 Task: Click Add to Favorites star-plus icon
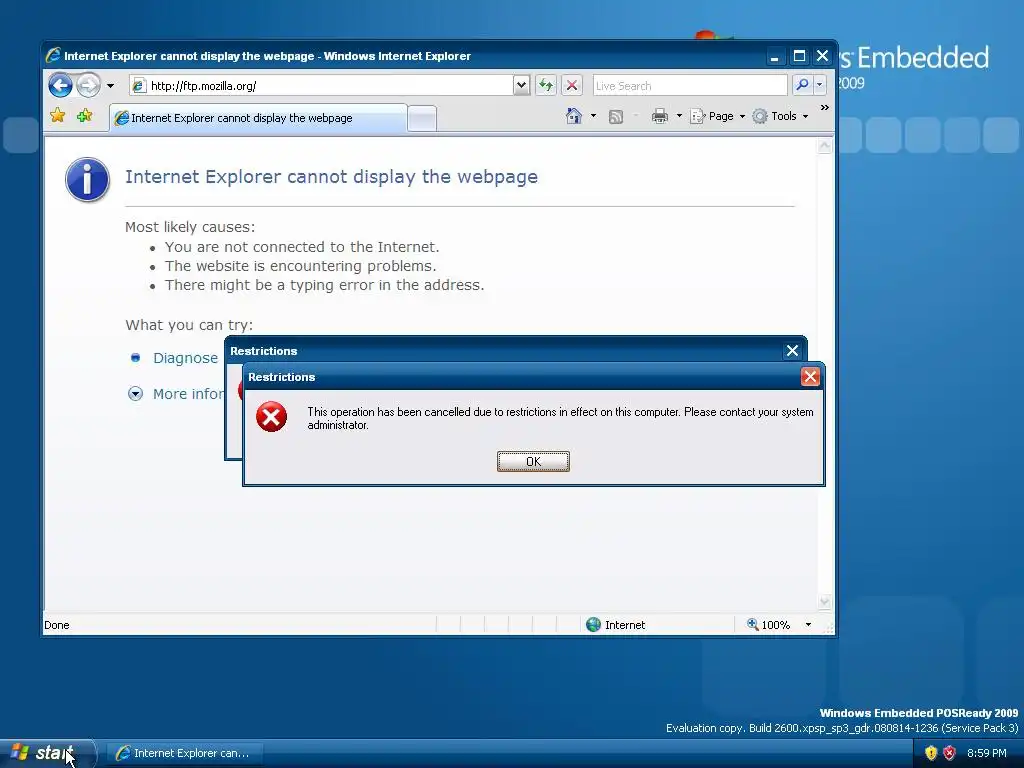coord(84,116)
